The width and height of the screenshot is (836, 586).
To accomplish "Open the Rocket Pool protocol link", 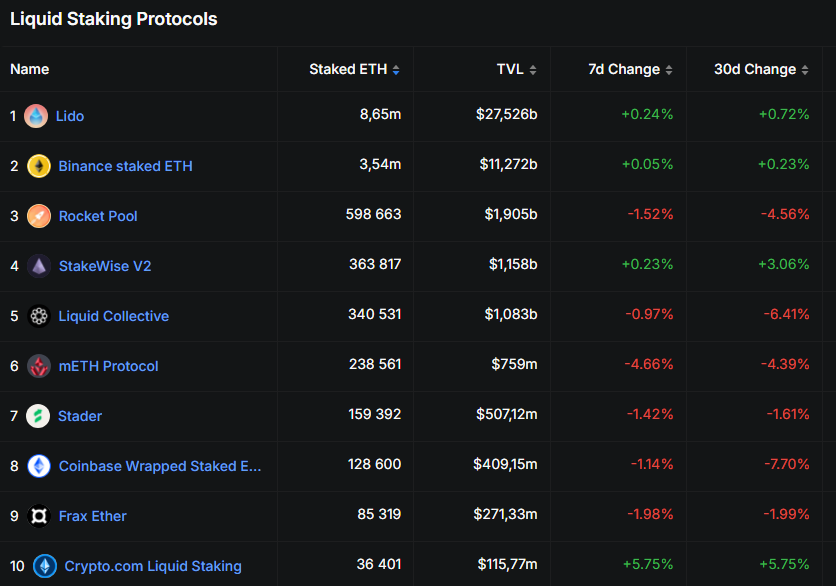I will tap(98, 216).
